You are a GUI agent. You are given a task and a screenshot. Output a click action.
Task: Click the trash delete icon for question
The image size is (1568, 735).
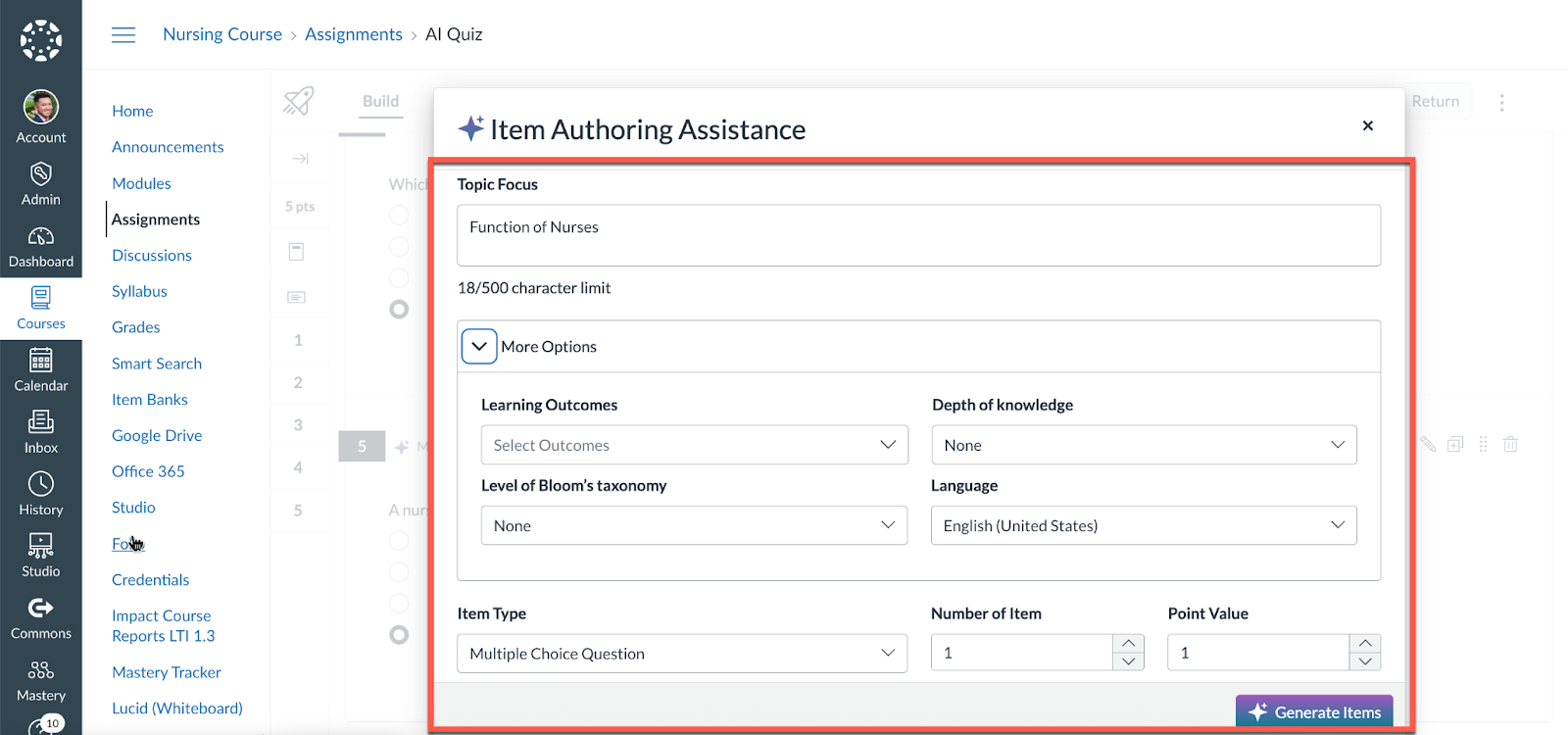click(x=1510, y=445)
